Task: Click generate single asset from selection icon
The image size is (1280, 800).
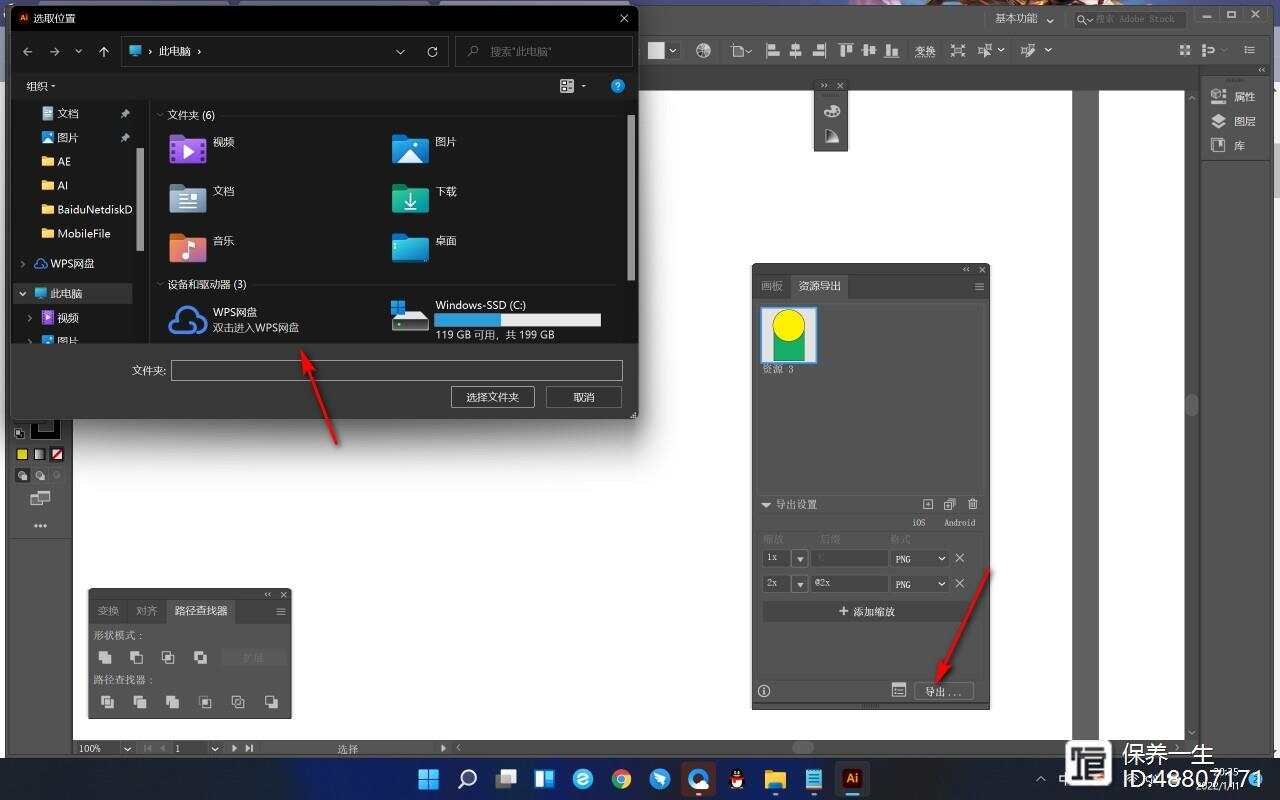Action: click(928, 505)
